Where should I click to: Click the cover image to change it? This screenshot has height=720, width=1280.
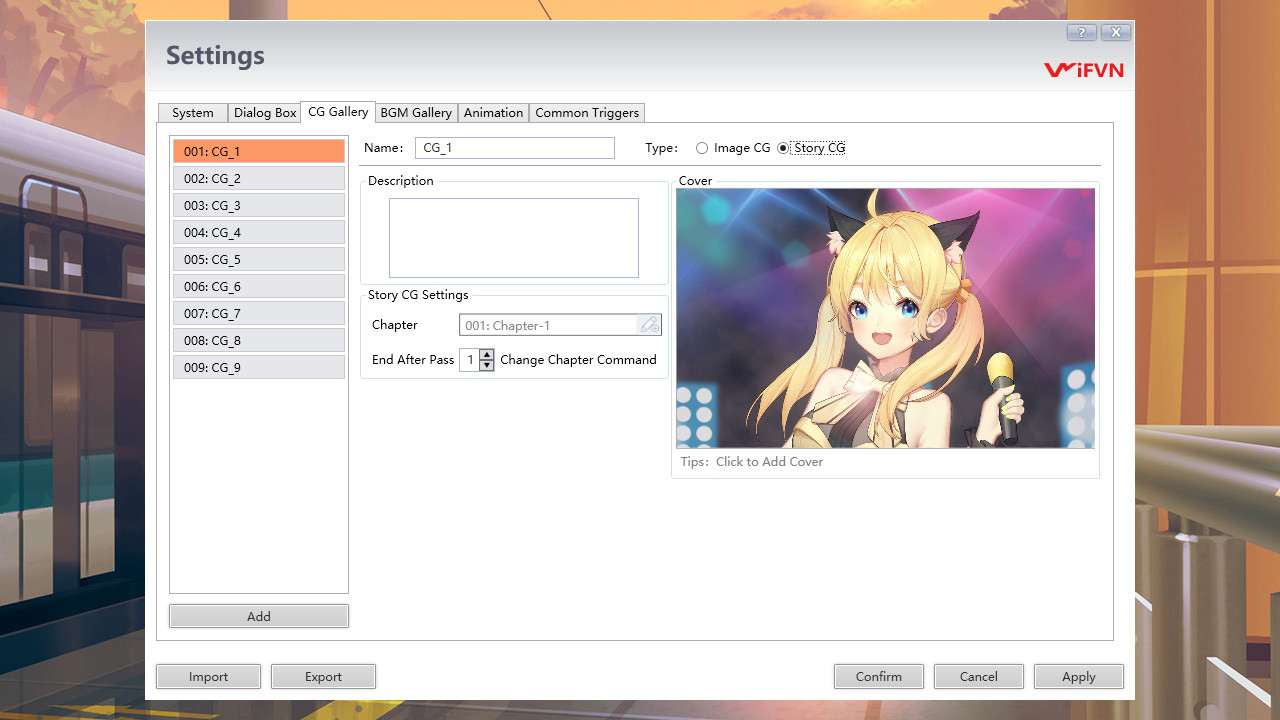click(x=884, y=317)
